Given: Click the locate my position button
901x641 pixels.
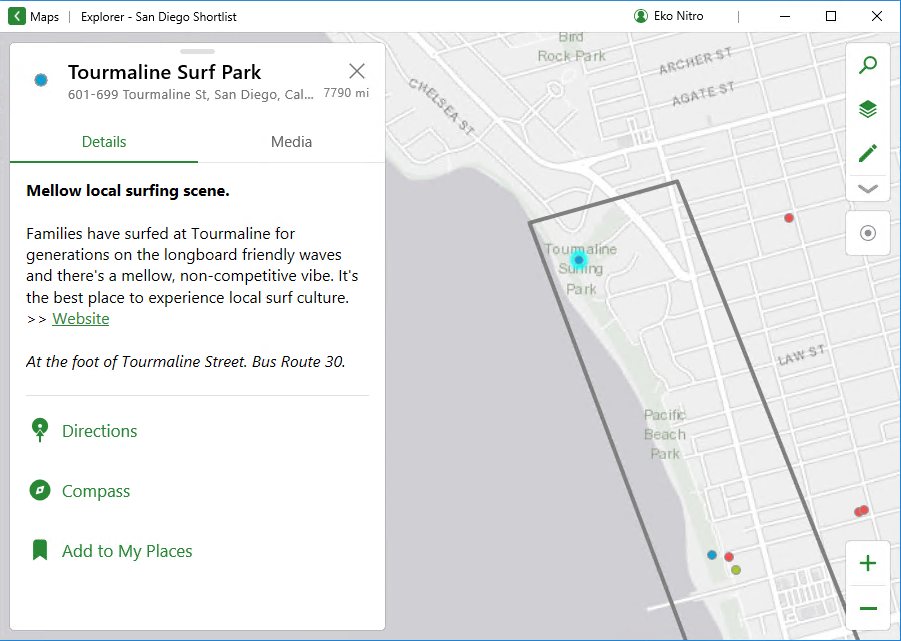Looking at the screenshot, I should coord(868,233).
